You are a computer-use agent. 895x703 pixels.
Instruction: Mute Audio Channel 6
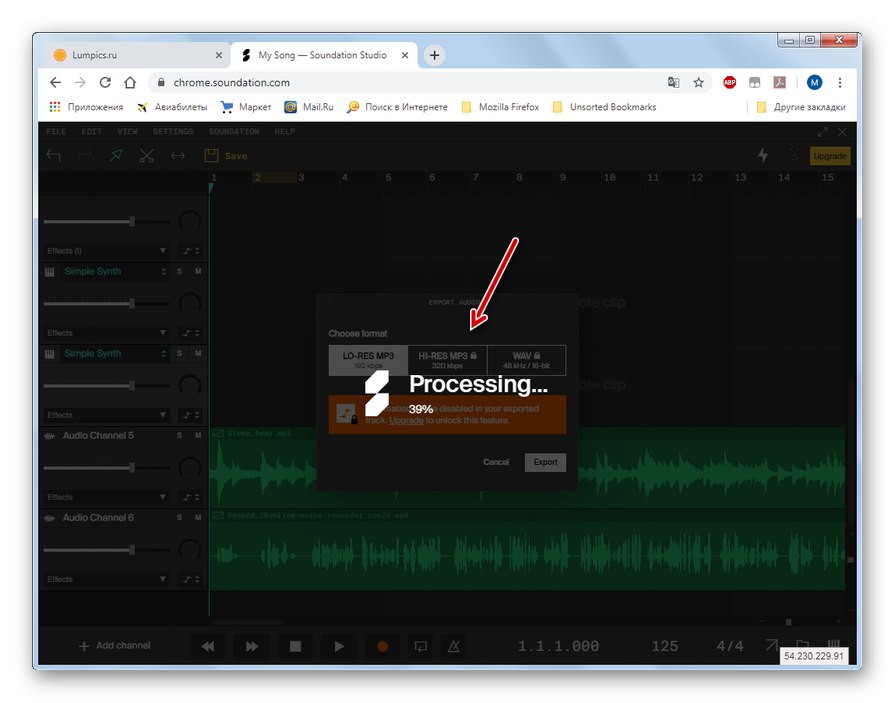point(198,518)
